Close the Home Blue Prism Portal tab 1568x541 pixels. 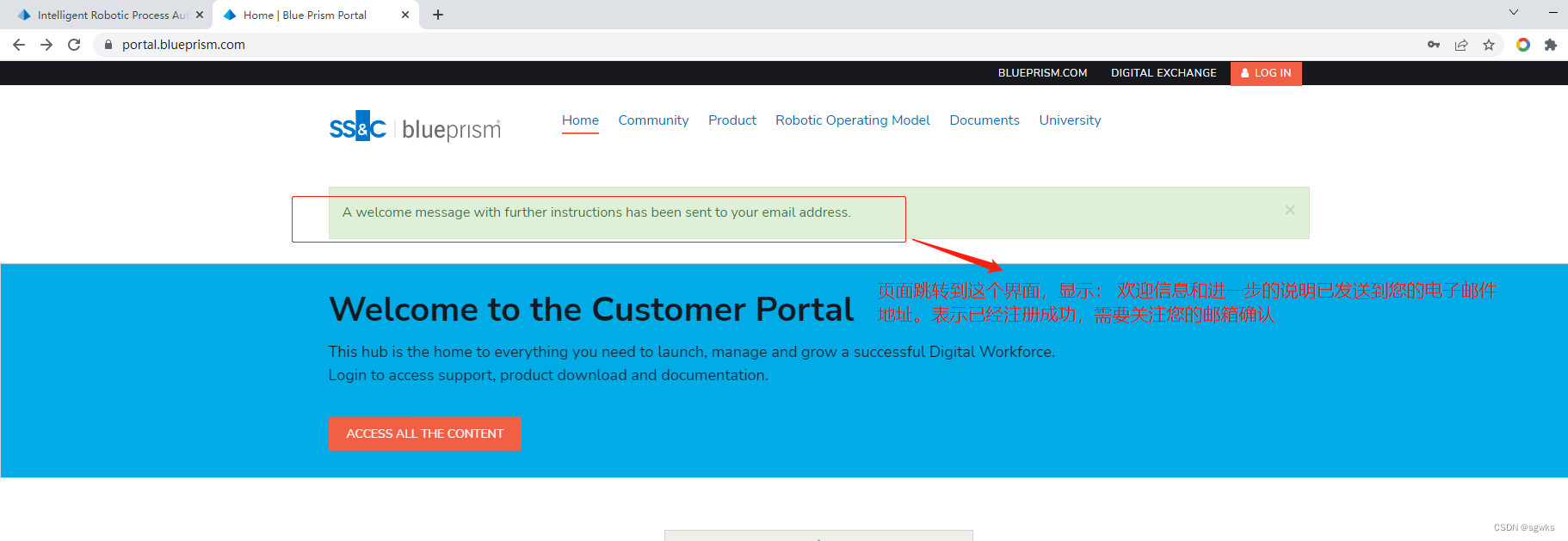(405, 15)
